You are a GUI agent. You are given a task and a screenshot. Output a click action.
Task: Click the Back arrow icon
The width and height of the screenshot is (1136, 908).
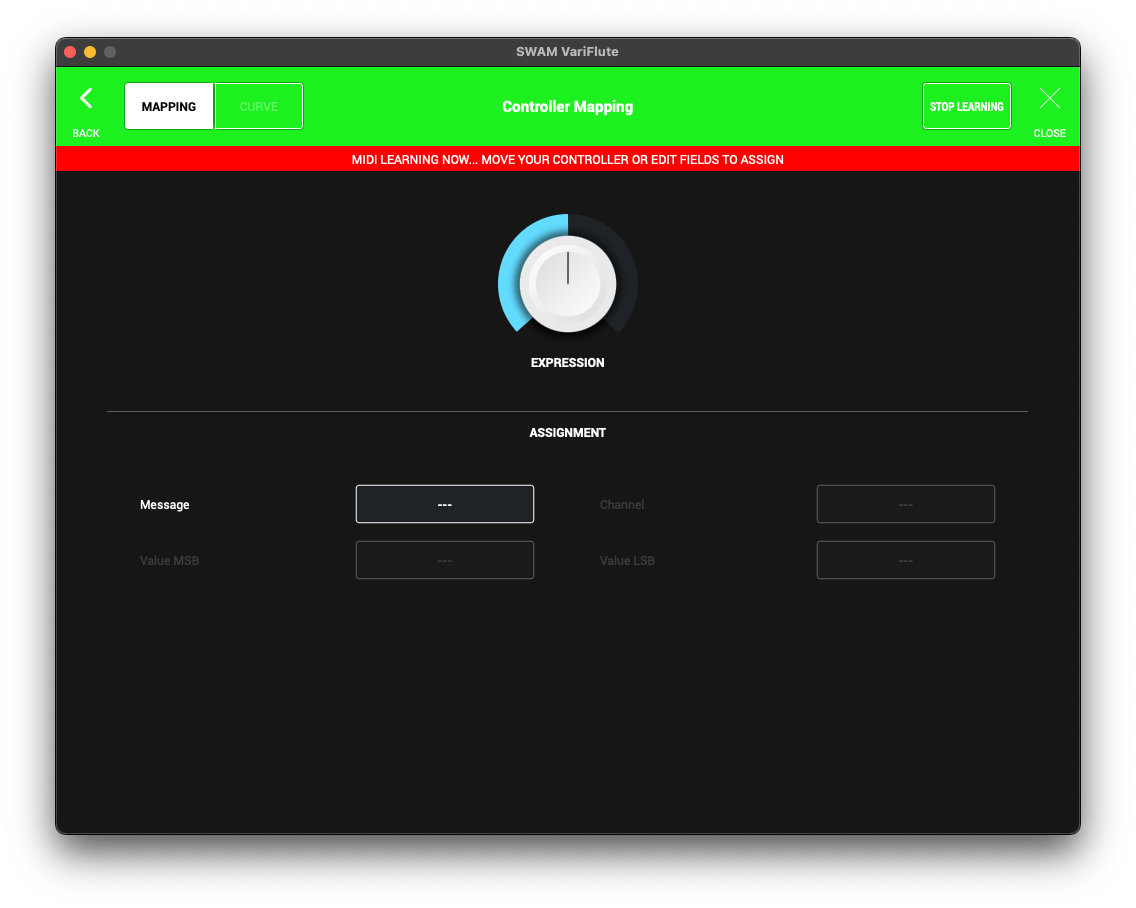tap(86, 99)
